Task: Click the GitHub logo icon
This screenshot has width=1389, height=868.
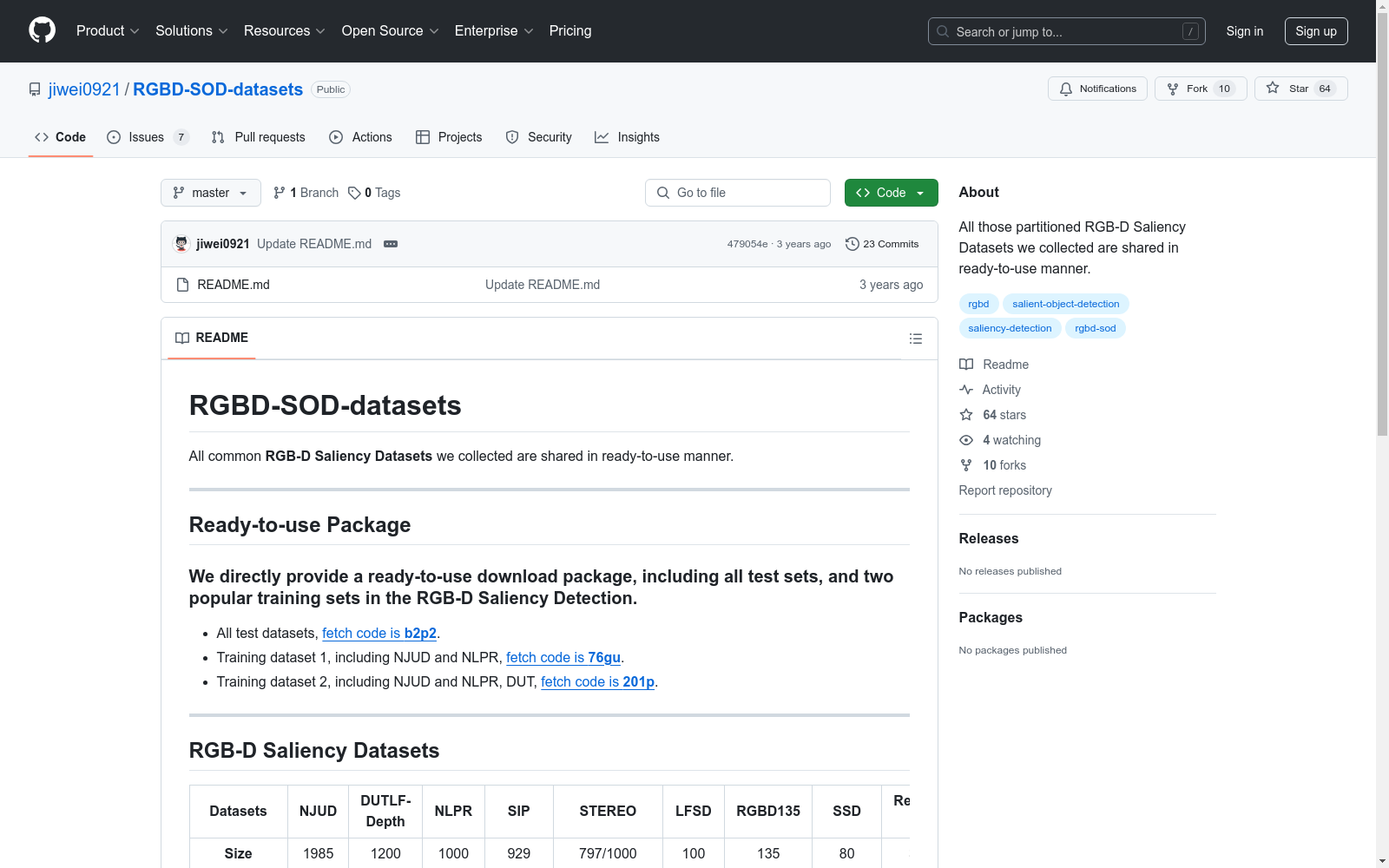Action: pyautogui.click(x=42, y=30)
